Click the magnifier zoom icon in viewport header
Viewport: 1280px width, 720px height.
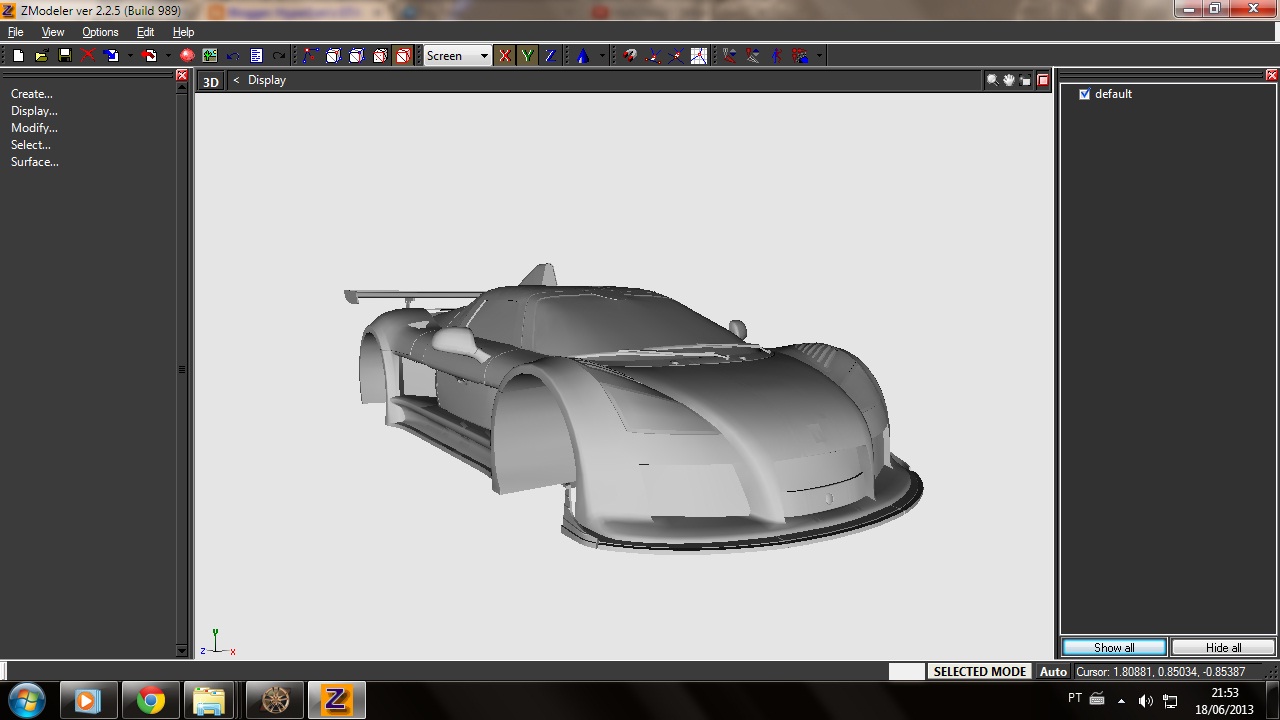click(992, 81)
